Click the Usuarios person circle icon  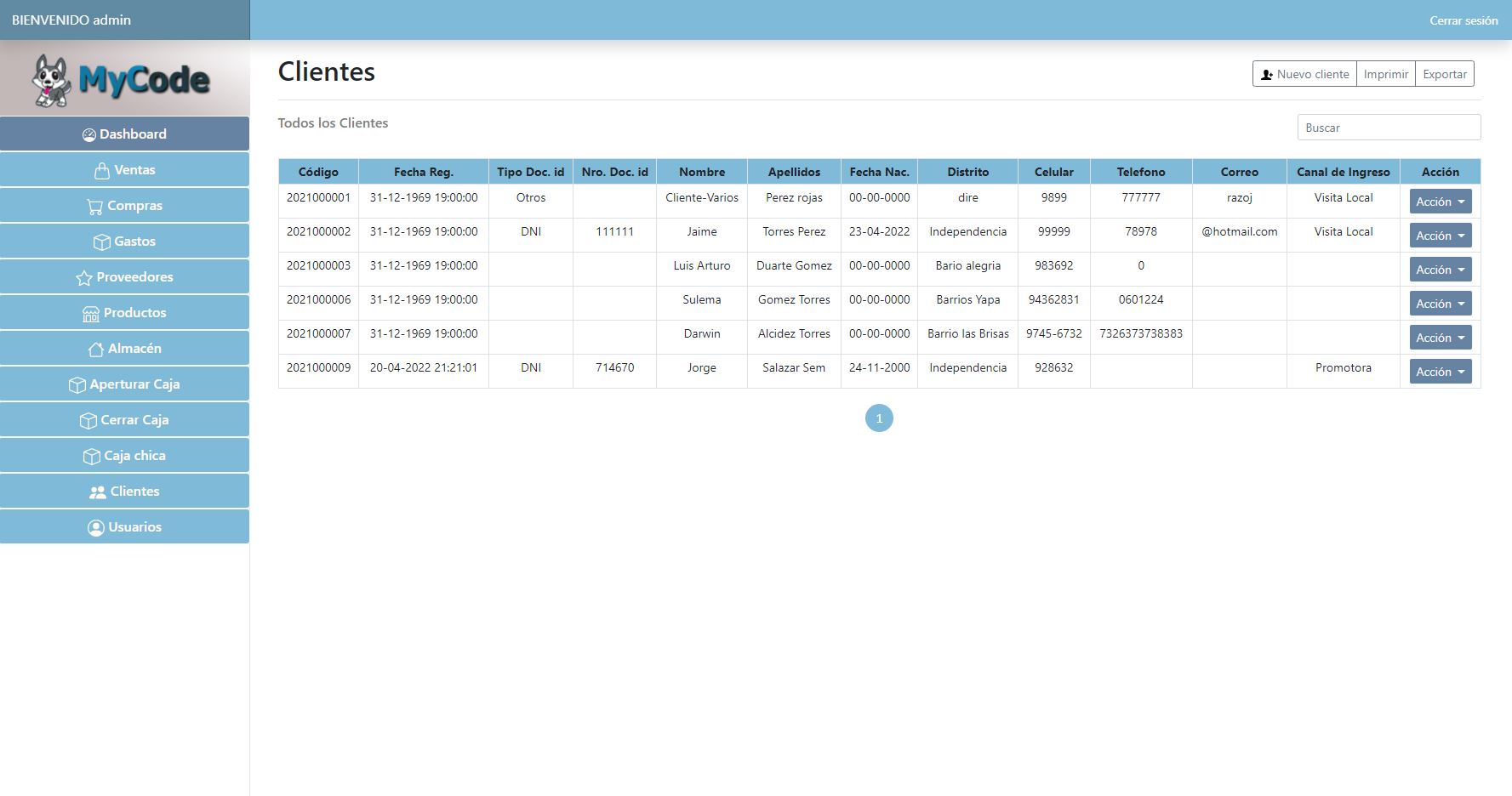click(95, 527)
